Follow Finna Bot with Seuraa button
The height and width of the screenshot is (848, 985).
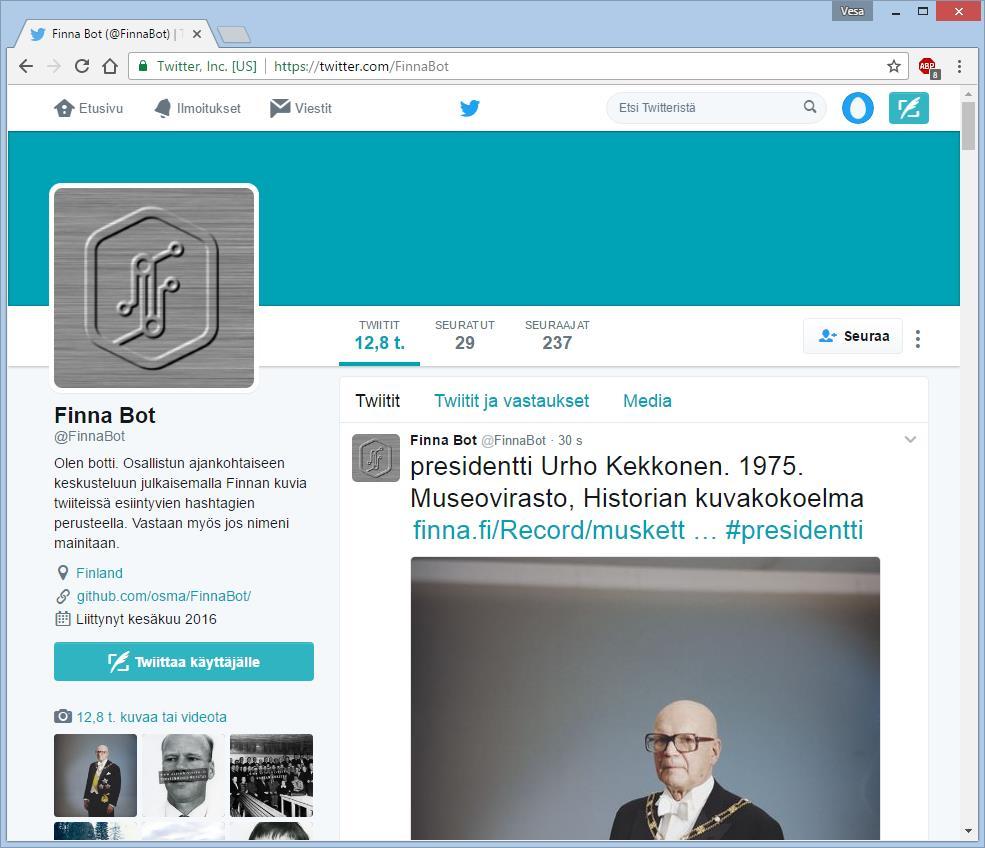click(x=853, y=336)
